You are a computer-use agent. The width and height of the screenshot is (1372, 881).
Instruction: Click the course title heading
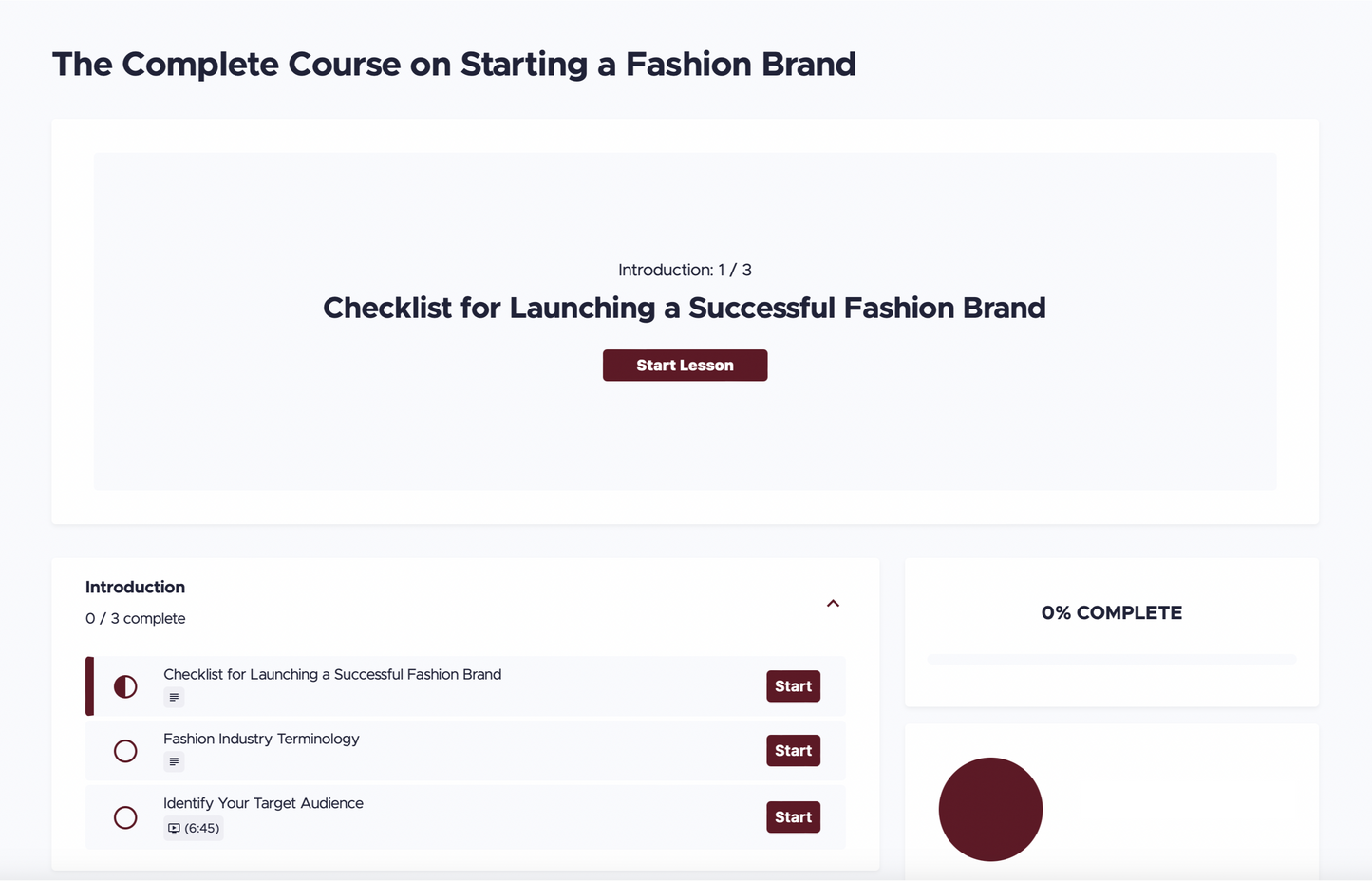454,65
